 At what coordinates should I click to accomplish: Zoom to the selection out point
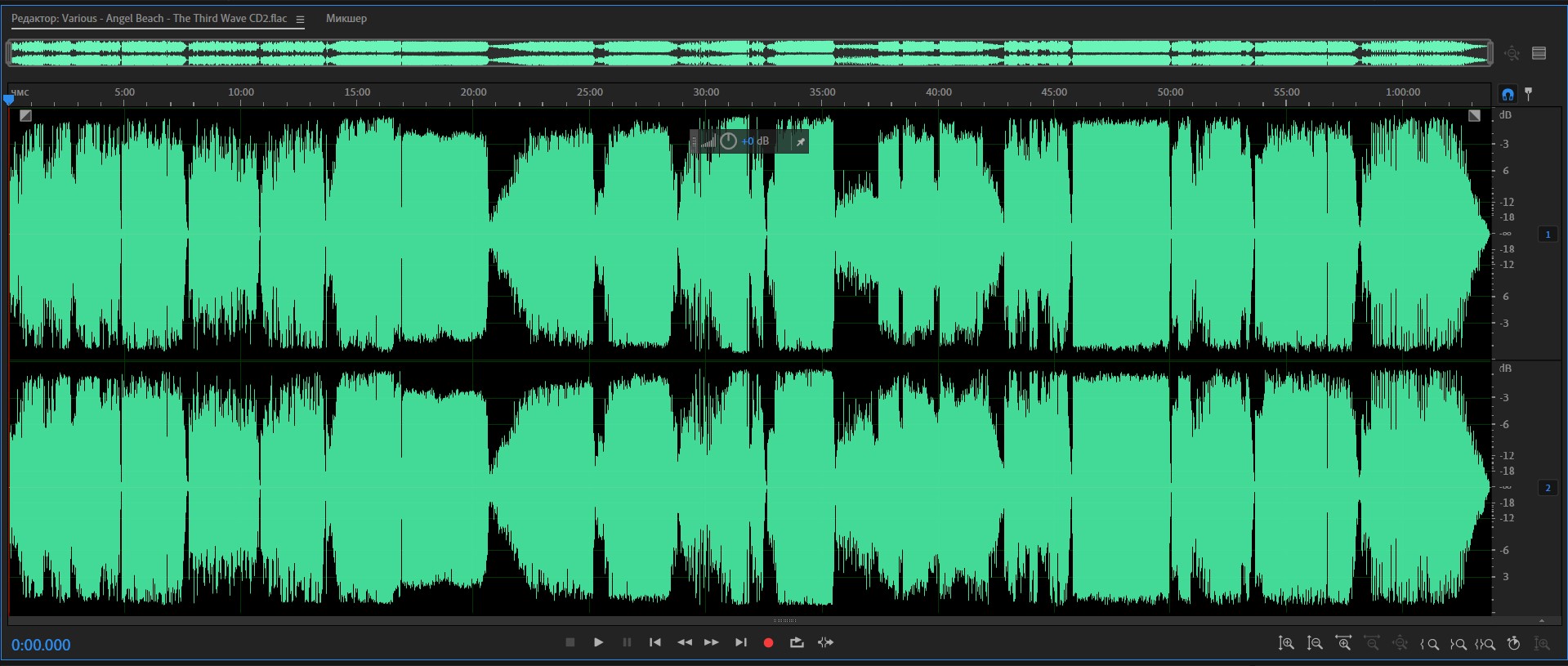1458,644
